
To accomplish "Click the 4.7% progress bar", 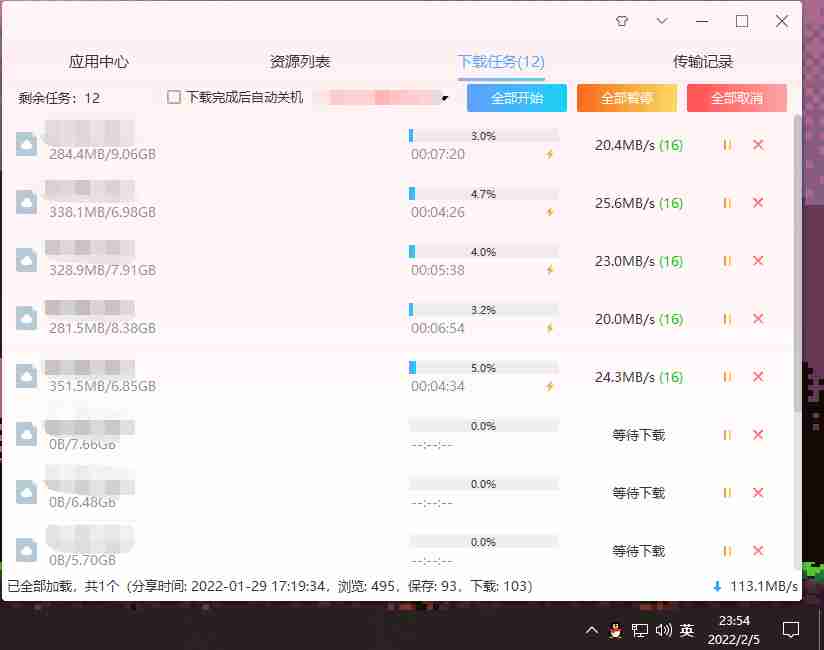I will tap(483, 194).
